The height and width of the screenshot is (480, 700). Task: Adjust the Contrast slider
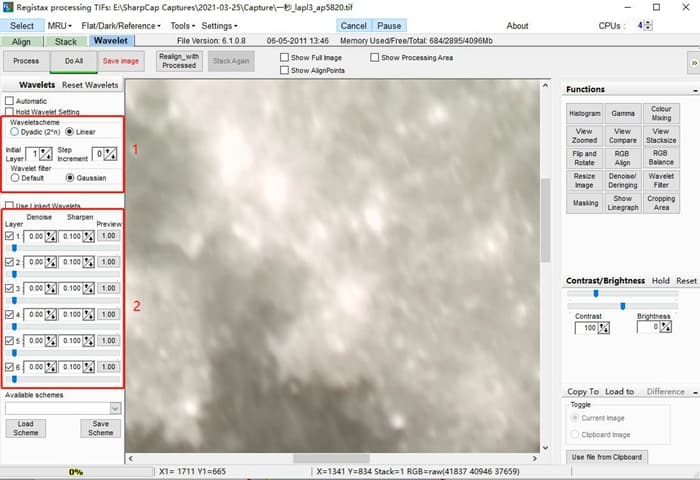[596, 294]
